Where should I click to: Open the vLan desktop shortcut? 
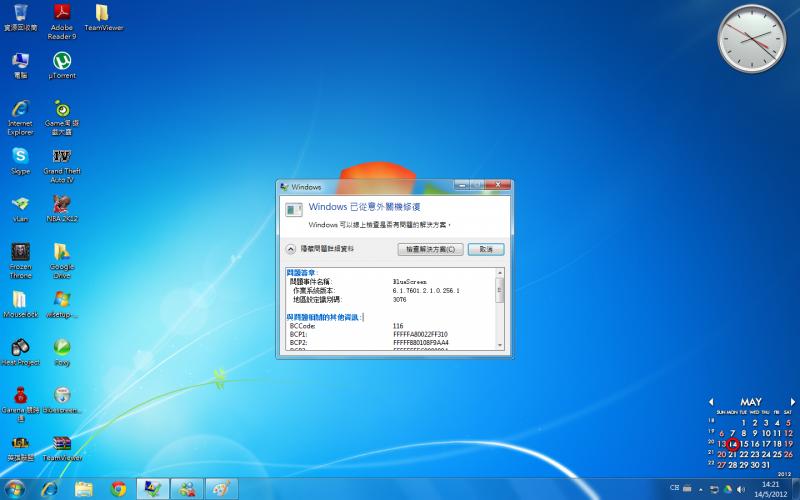(x=20, y=209)
